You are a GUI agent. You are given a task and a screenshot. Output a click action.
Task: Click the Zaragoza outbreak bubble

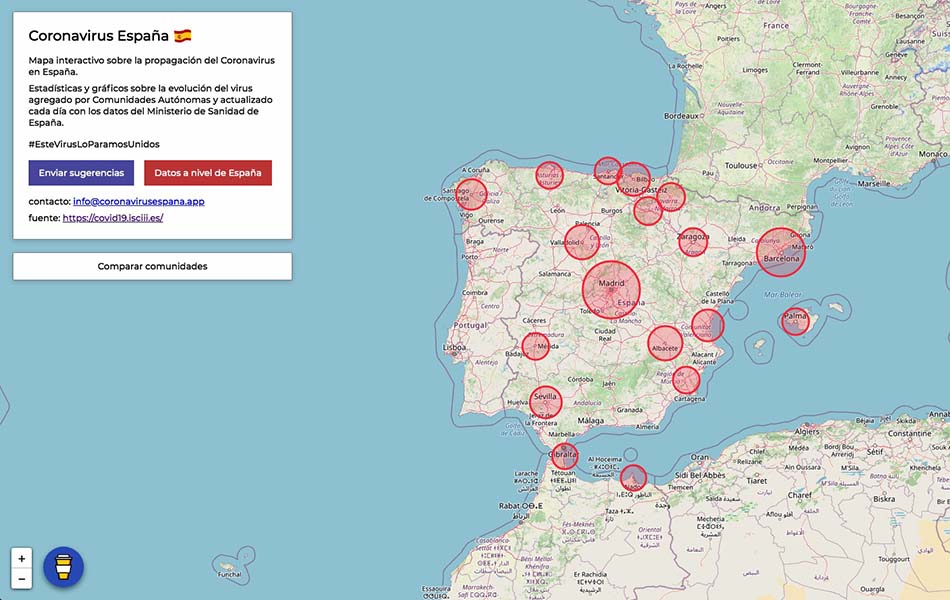[693, 240]
